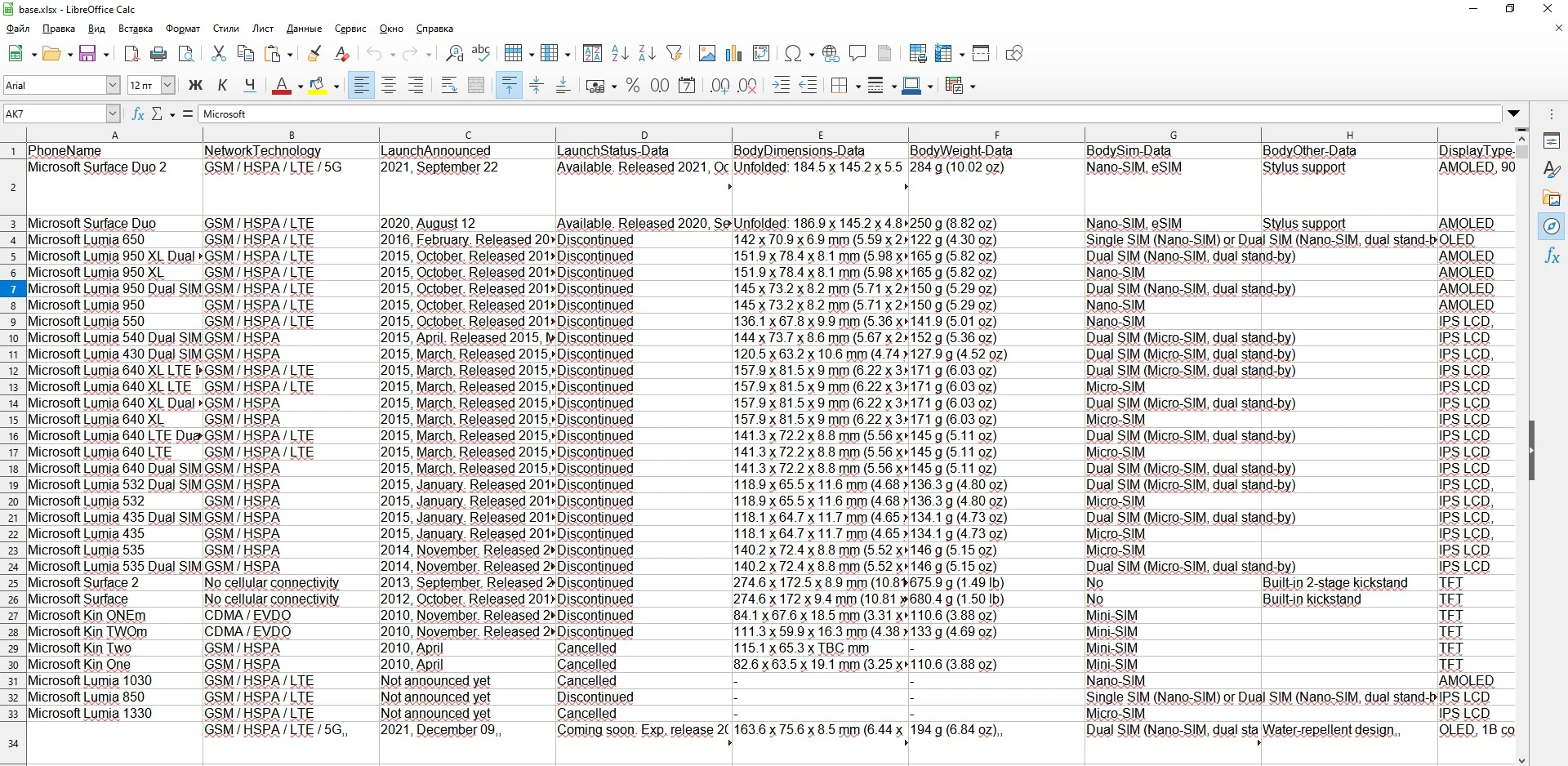1568x766 pixels.
Task: Toggle Align Top vertical alignment
Action: pos(510,86)
